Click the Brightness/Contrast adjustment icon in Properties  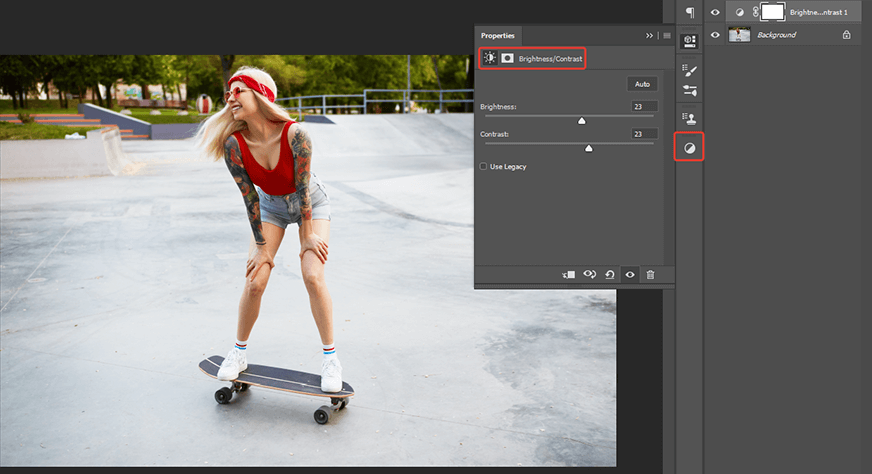tap(489, 58)
